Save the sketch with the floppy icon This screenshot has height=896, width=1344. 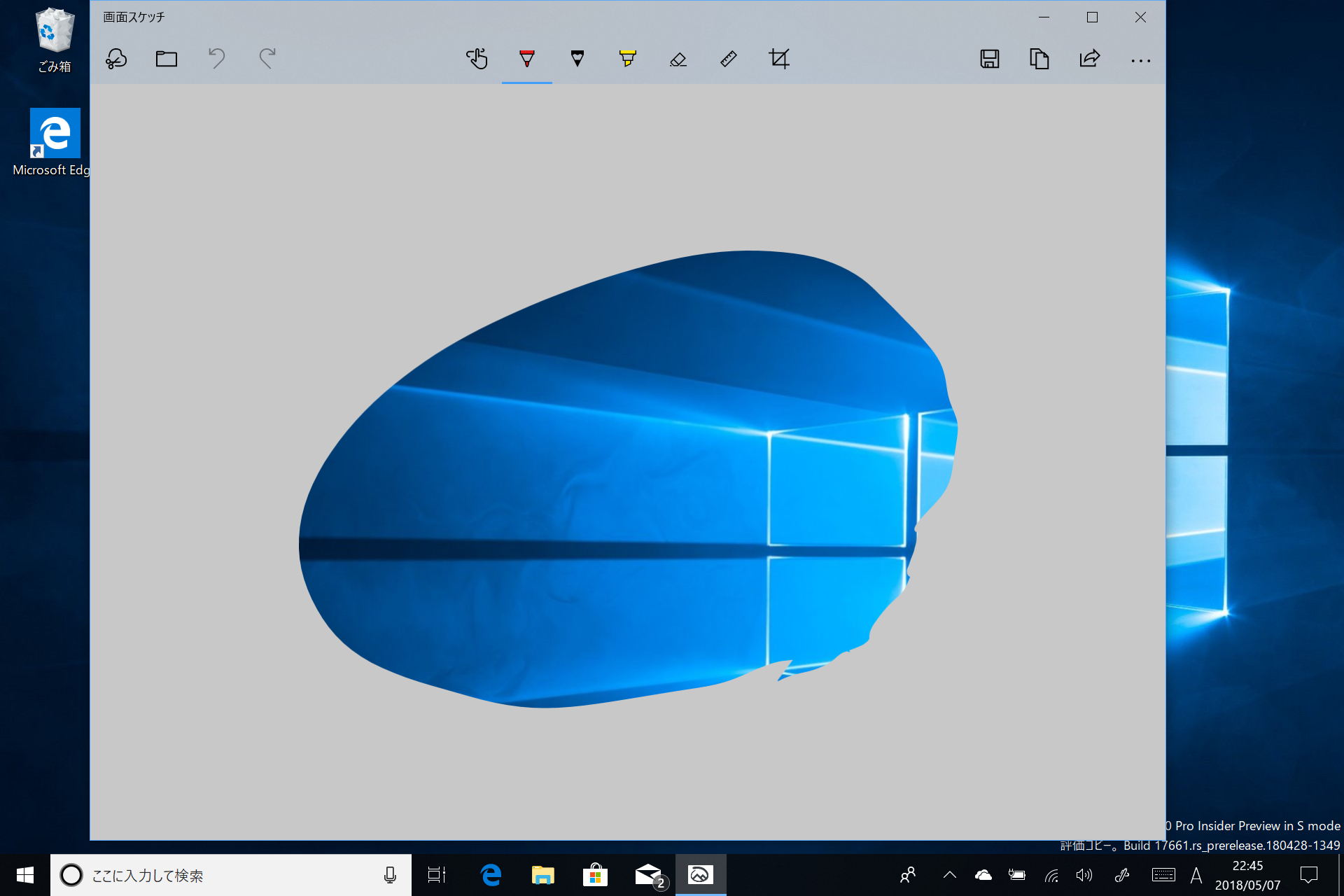(989, 59)
